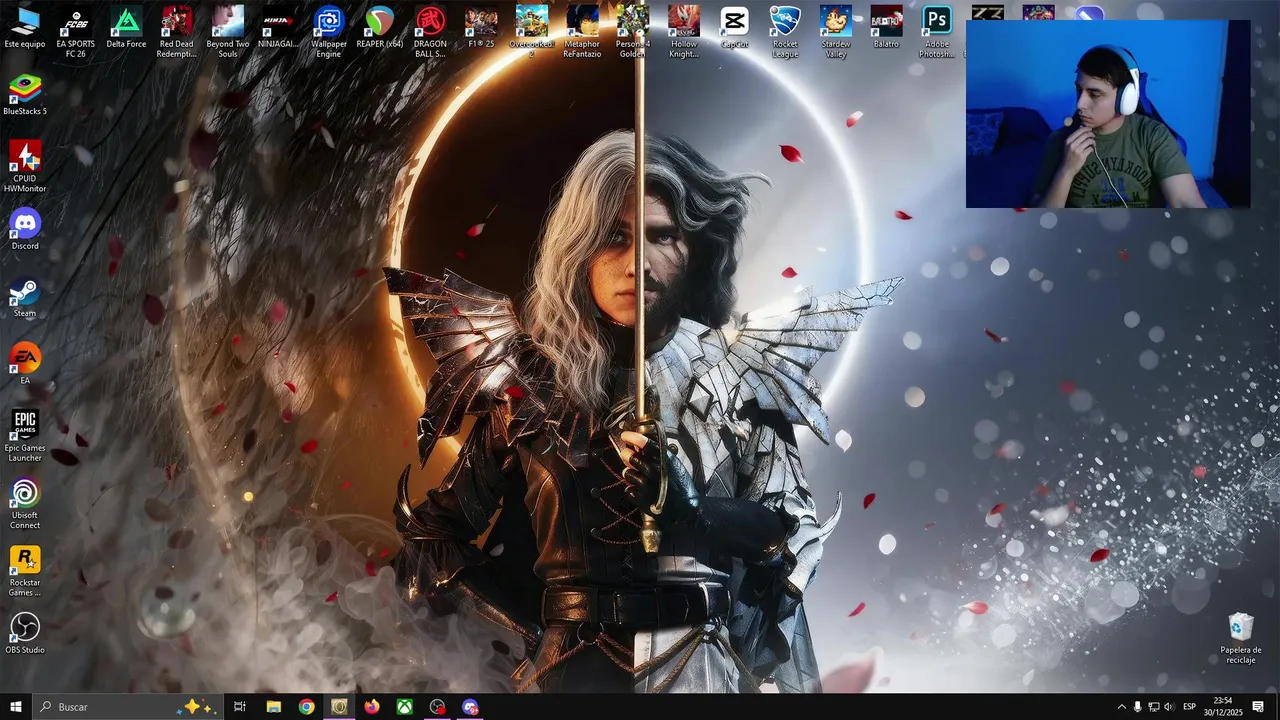Open File Explorer from the taskbar

273,707
